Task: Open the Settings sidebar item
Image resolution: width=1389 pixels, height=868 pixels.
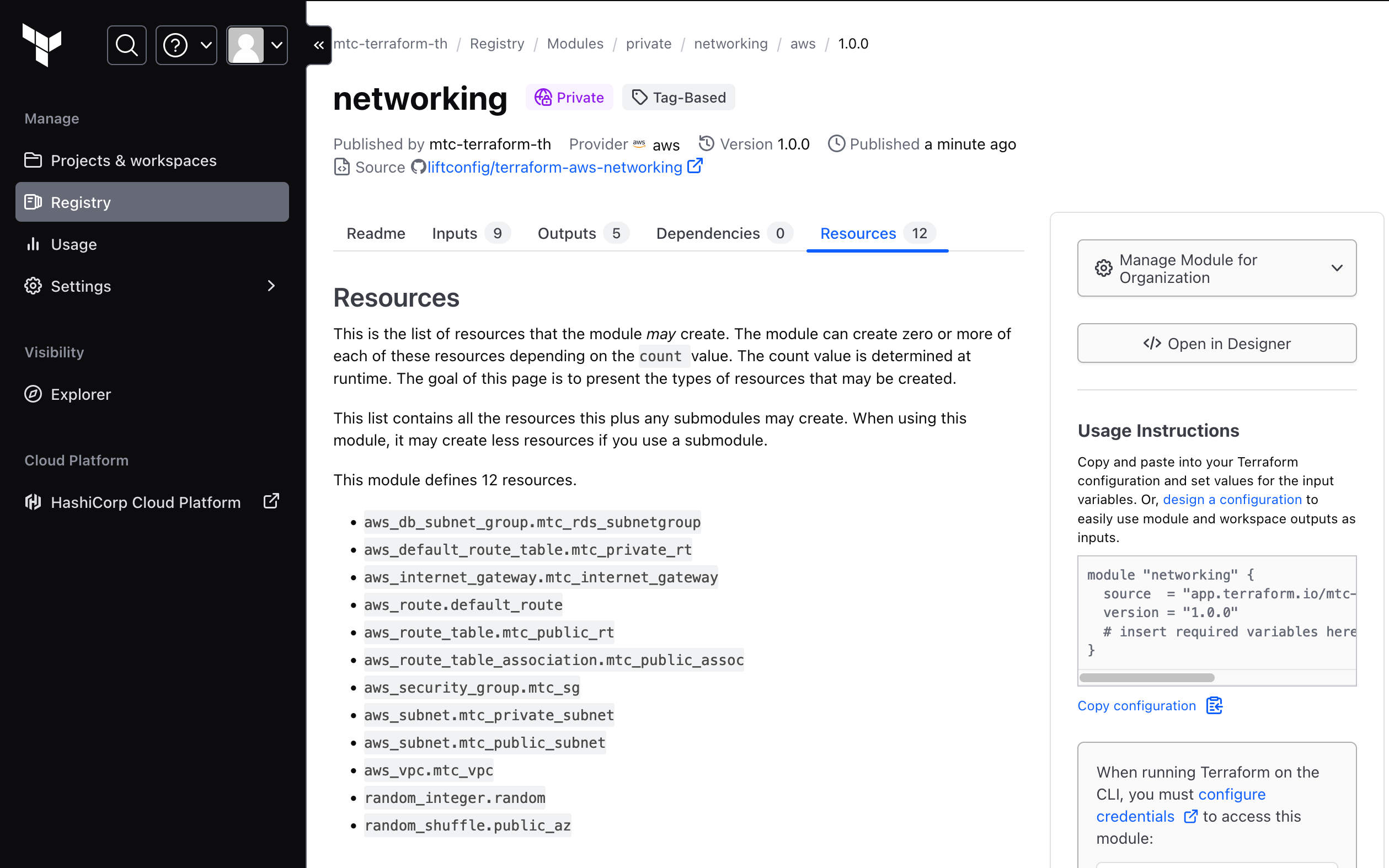Action: click(x=152, y=286)
